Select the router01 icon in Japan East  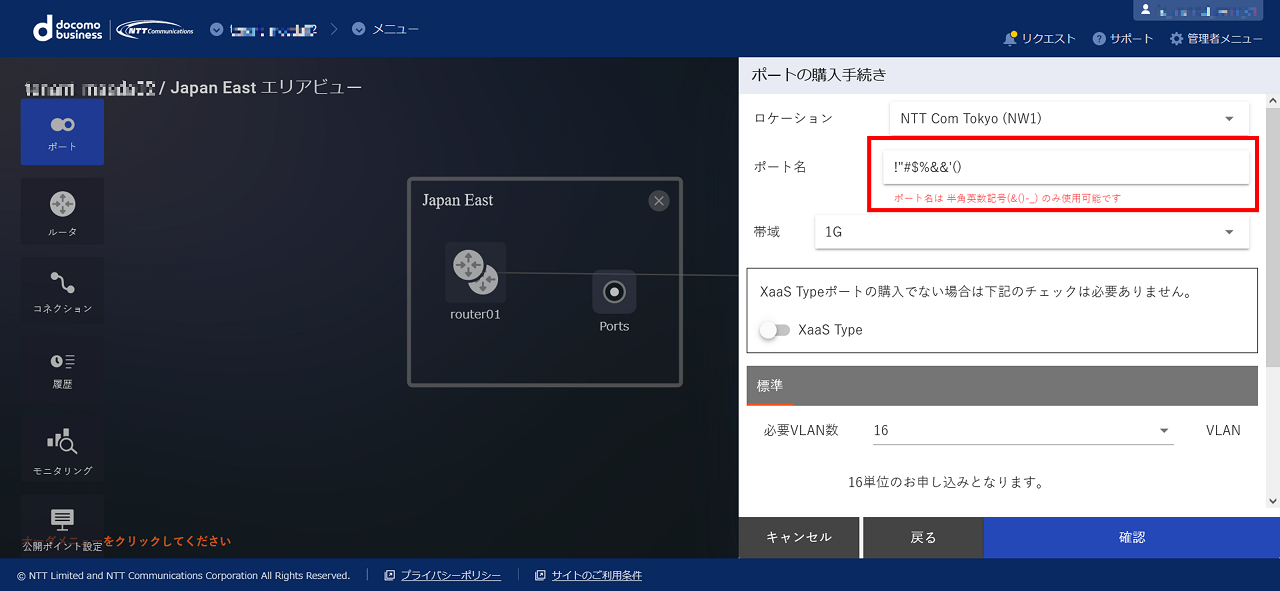tap(475, 272)
